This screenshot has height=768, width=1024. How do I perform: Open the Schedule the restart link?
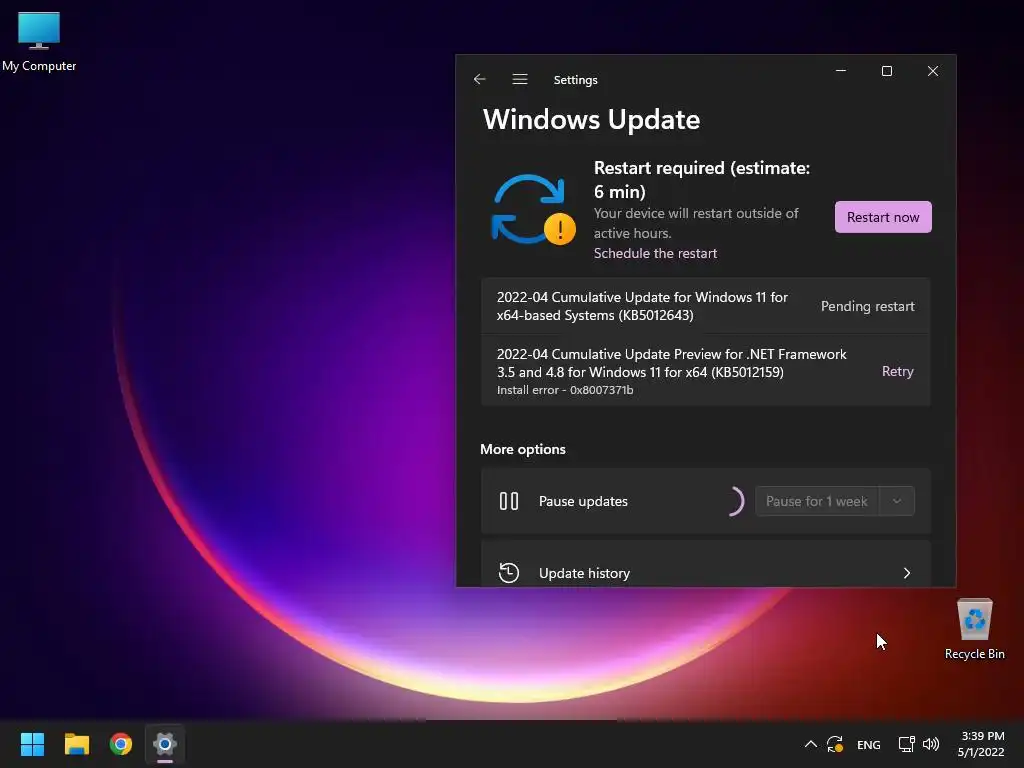(655, 253)
